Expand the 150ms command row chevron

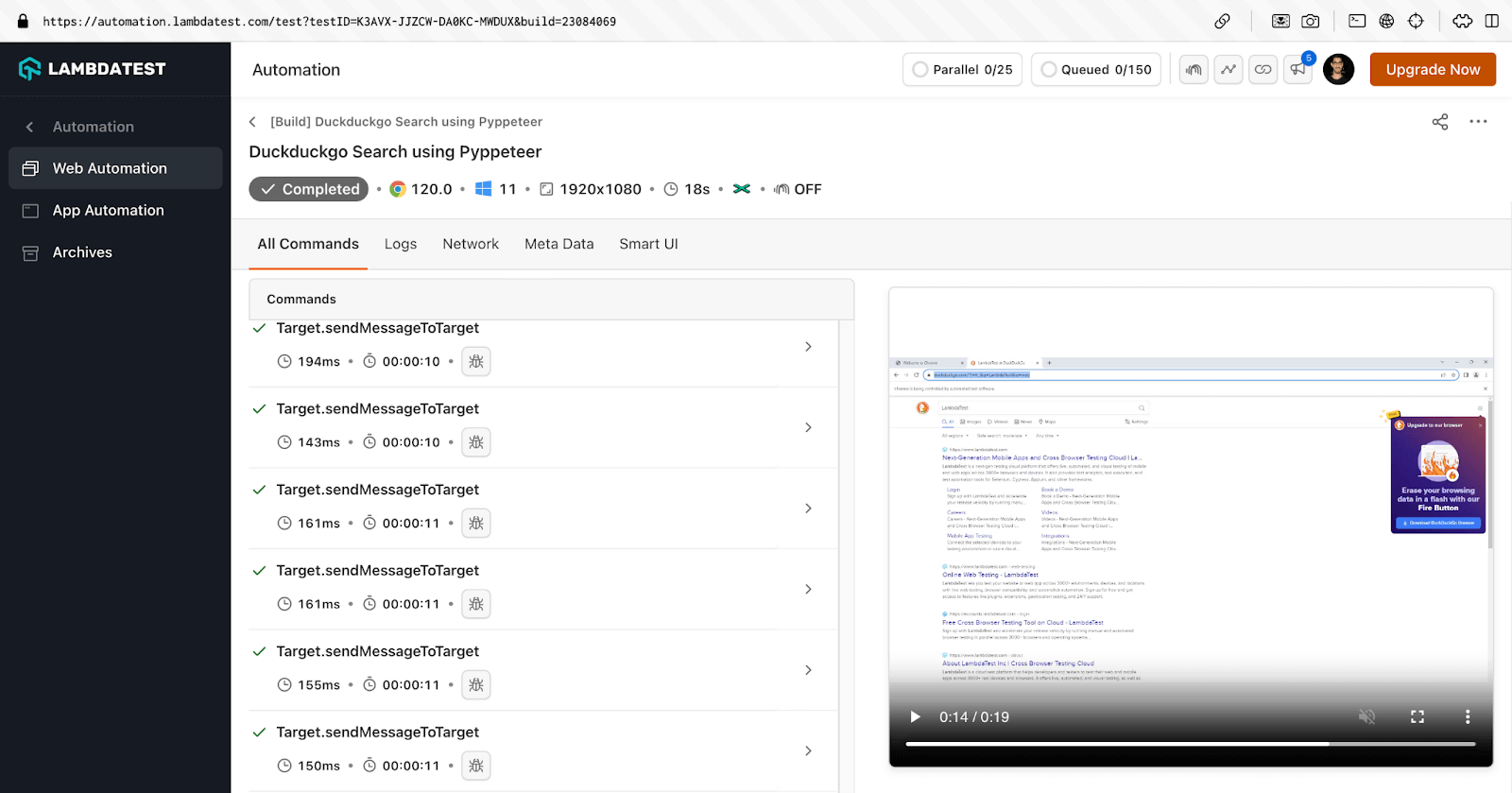(808, 750)
